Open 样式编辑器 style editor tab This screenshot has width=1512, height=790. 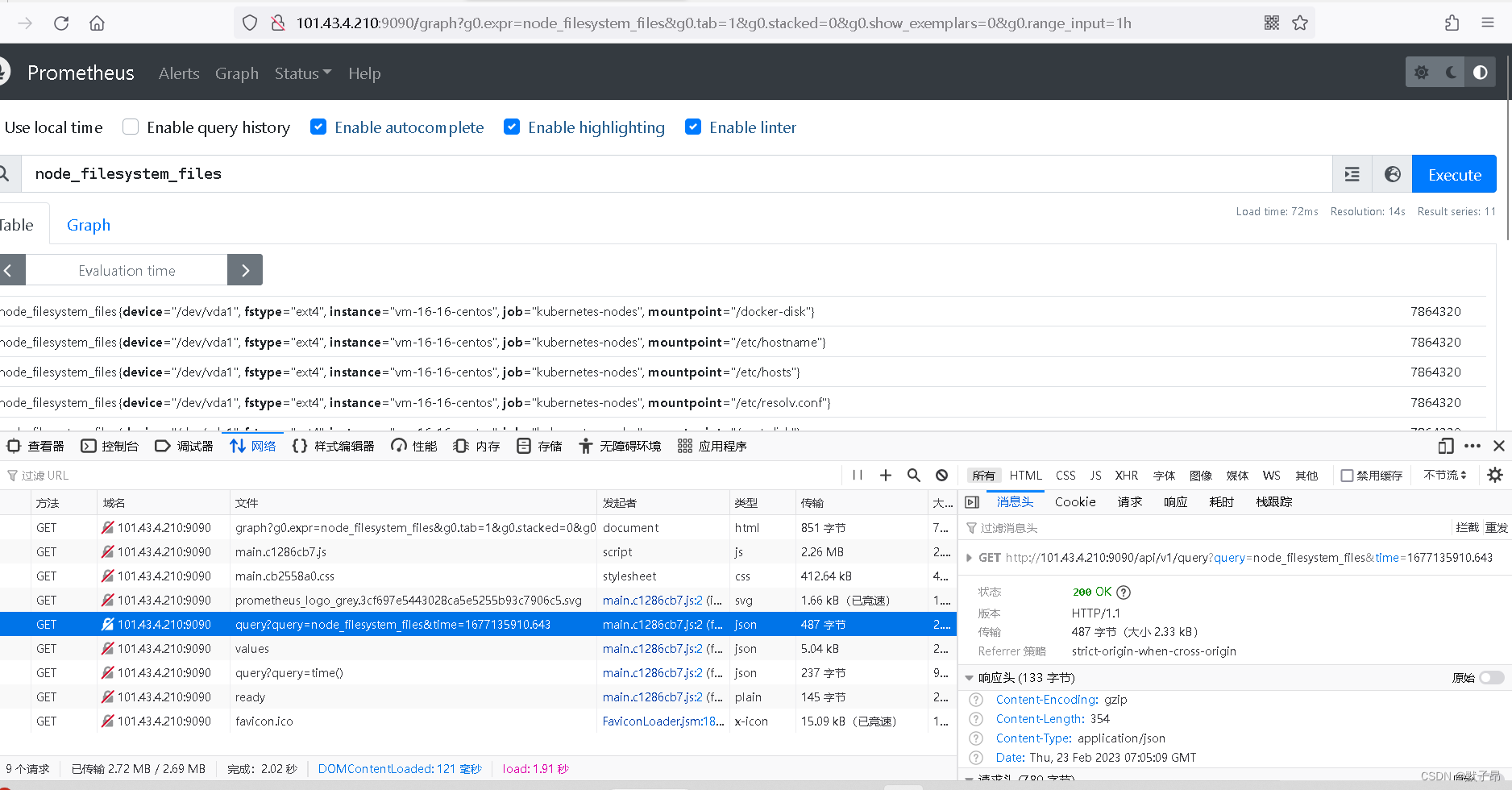[334, 446]
